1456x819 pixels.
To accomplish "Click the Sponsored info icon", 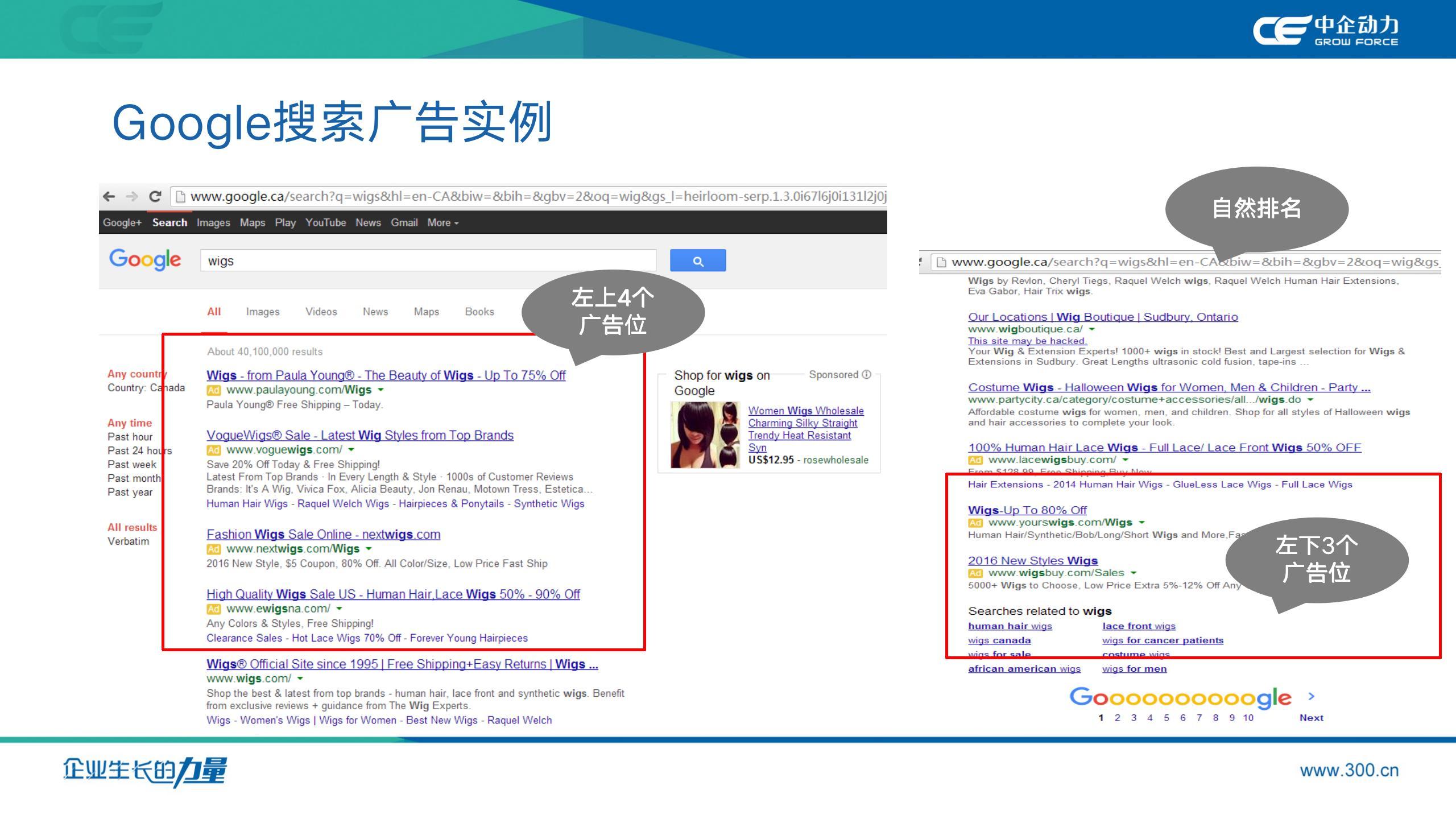I will coord(866,374).
